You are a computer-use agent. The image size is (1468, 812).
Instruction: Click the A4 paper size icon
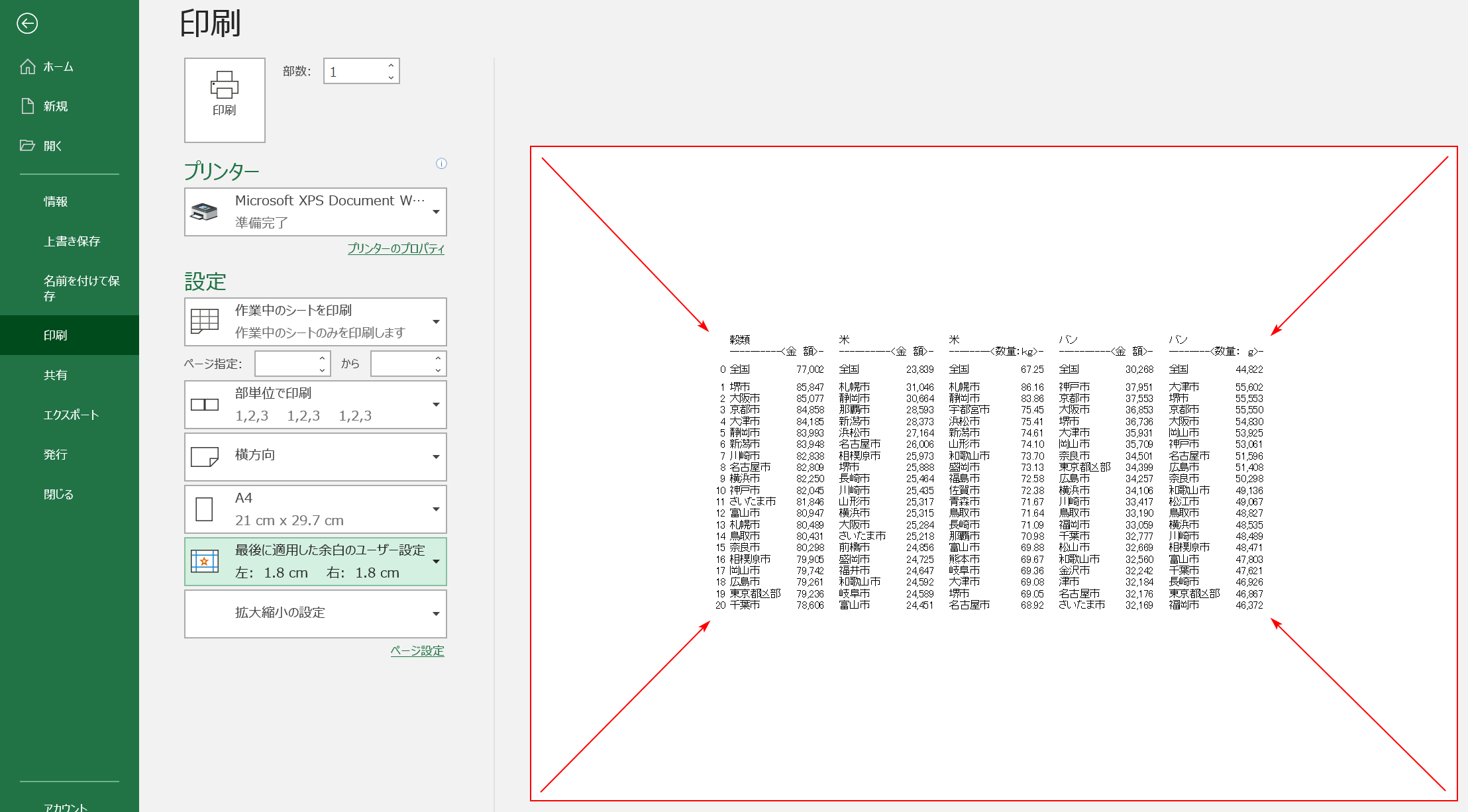coord(205,509)
